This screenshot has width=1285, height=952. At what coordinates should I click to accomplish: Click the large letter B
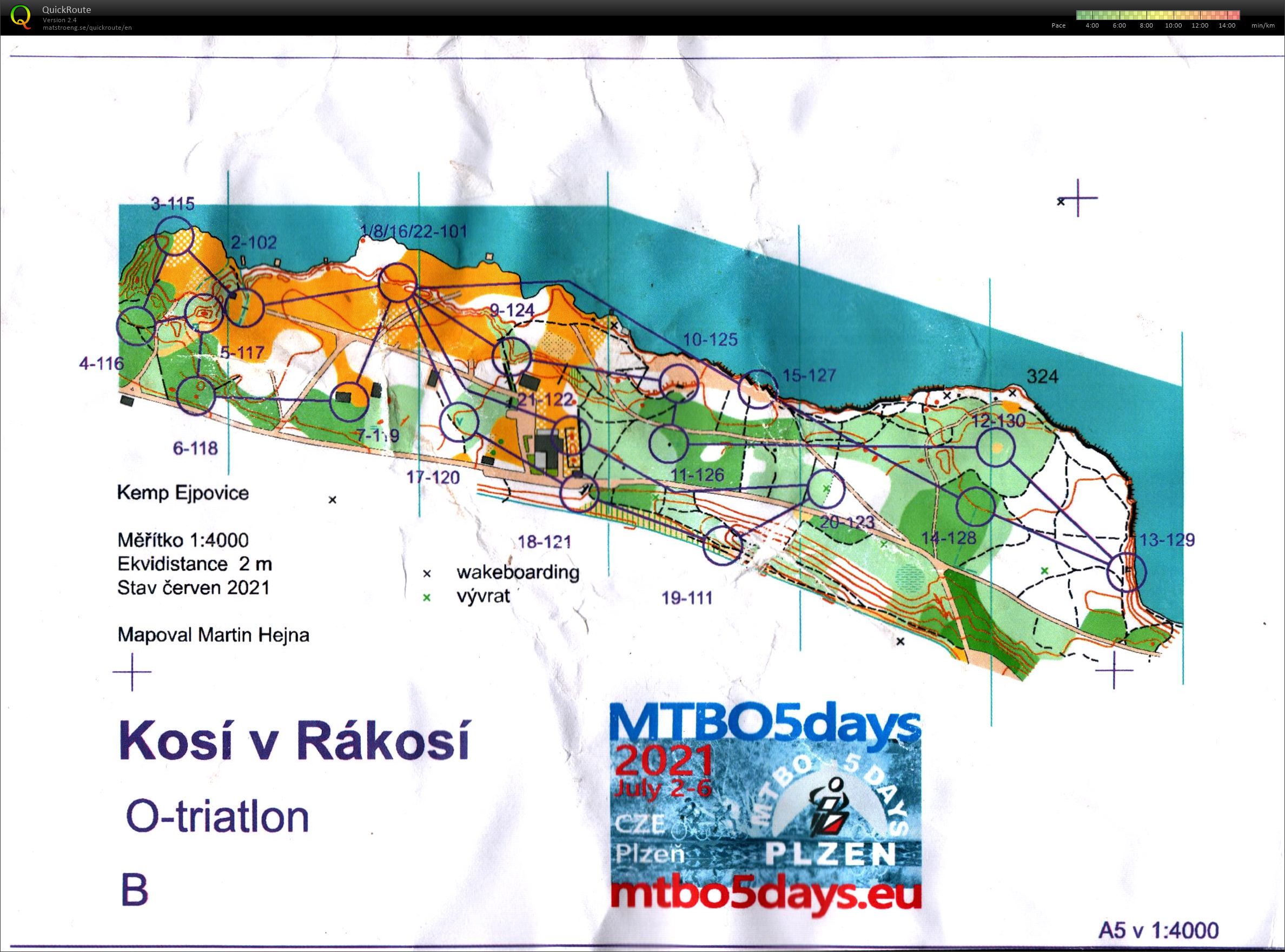coord(135,890)
